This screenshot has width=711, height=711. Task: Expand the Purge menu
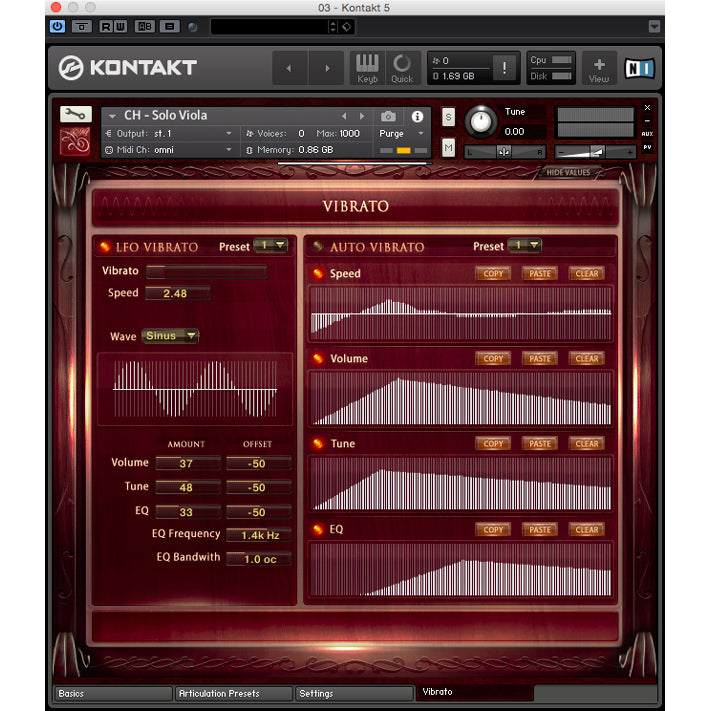(402, 133)
